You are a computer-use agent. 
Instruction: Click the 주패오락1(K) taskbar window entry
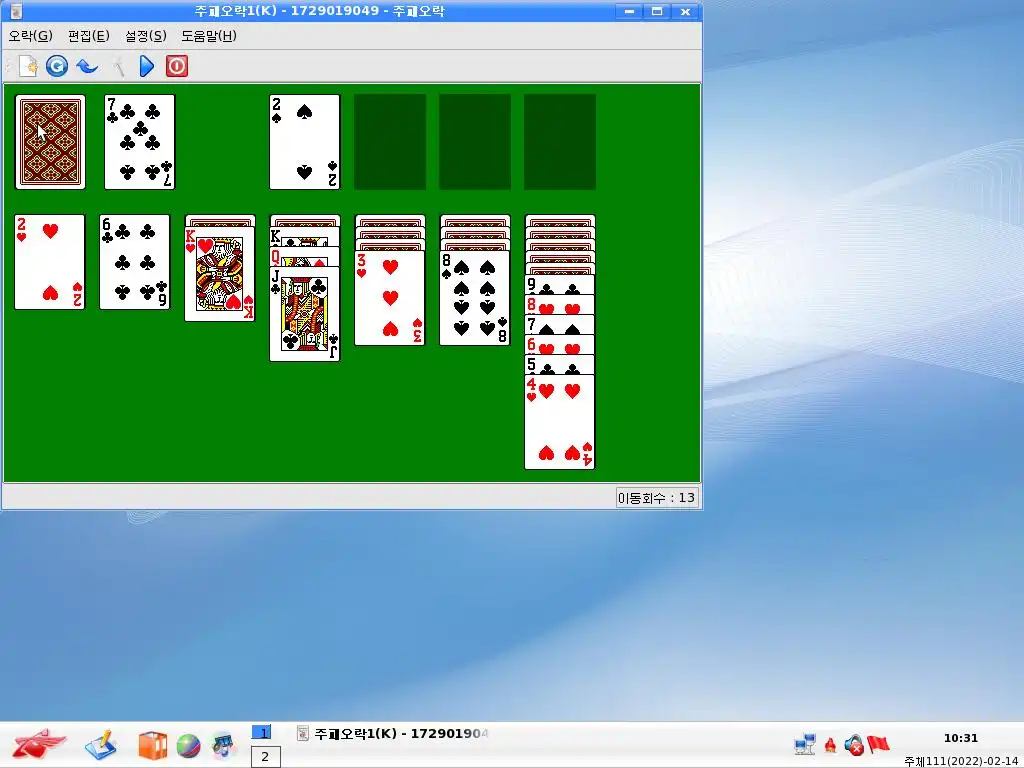[393, 733]
